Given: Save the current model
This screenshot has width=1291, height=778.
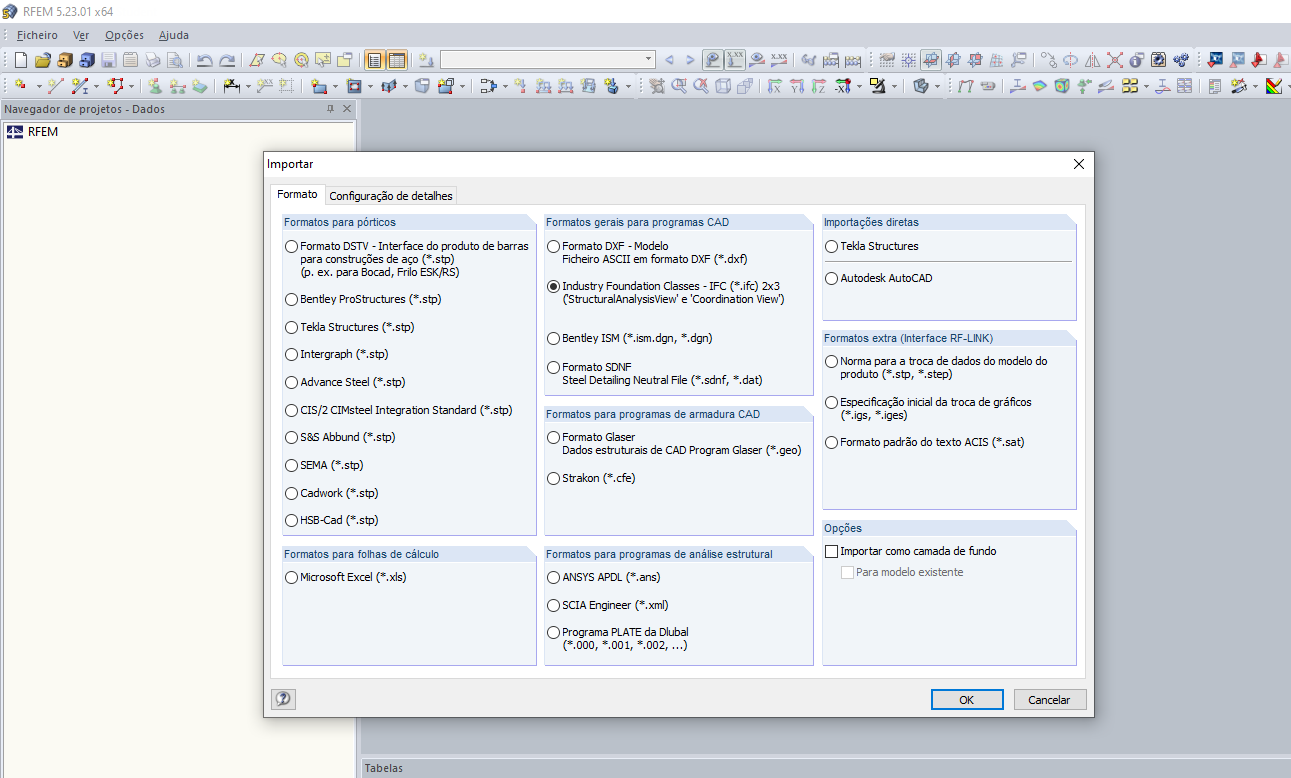Looking at the screenshot, I should pos(107,60).
